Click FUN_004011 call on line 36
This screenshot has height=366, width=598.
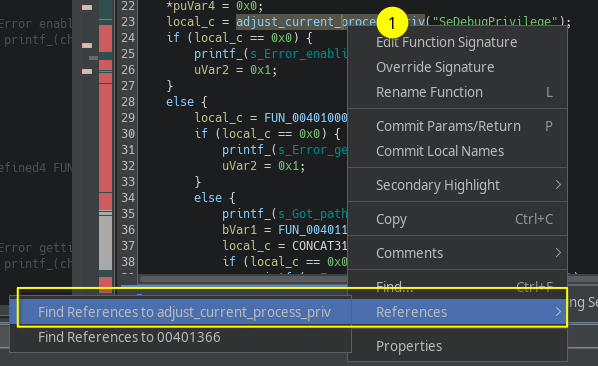tap(313, 230)
